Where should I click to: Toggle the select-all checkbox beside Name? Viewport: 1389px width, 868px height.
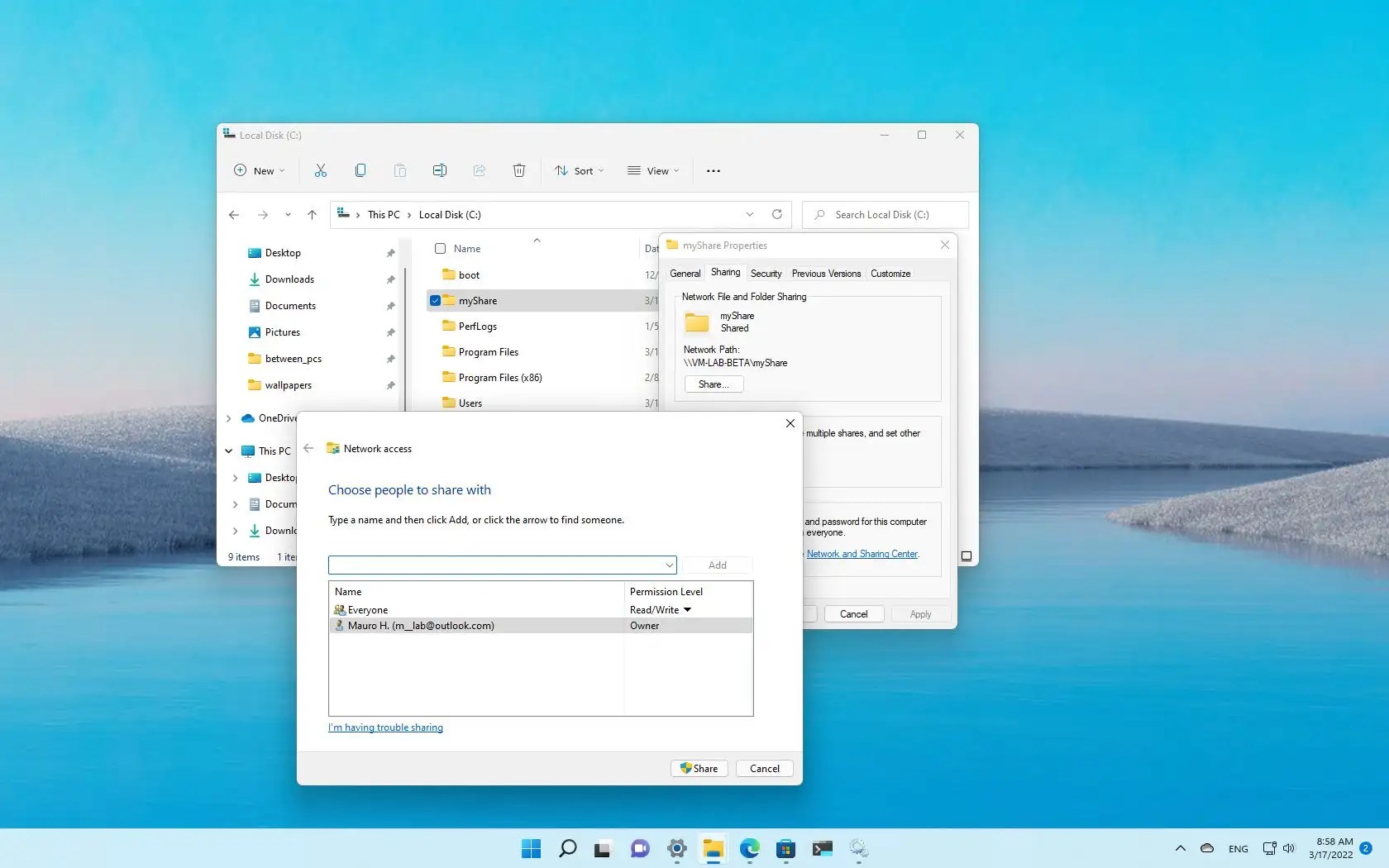440,248
